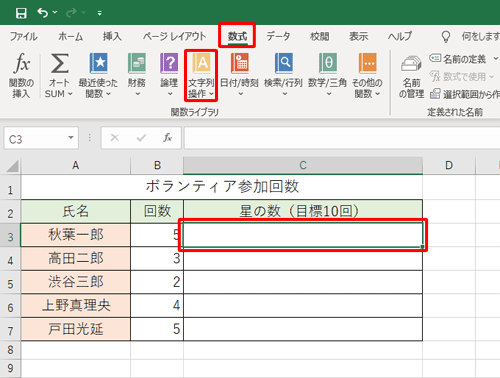Click the 星の数 cell for 戸田光延
The height and width of the screenshot is (378, 500).
pyautogui.click(x=303, y=329)
